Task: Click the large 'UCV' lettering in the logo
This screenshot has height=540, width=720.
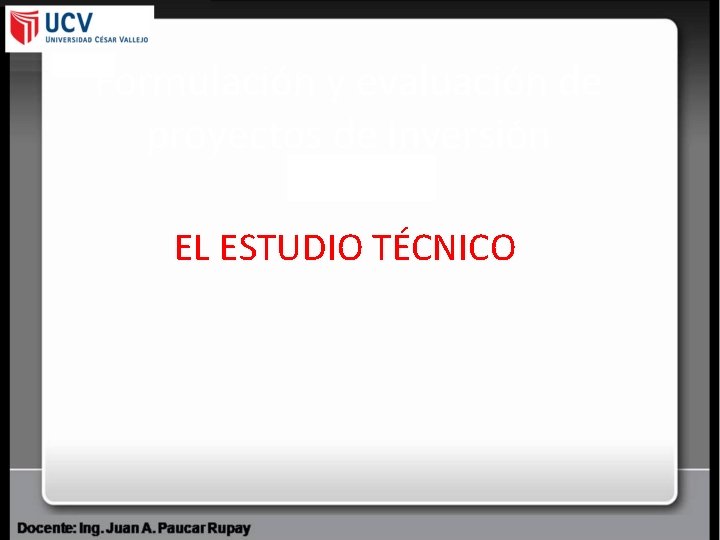Action: coord(69,22)
